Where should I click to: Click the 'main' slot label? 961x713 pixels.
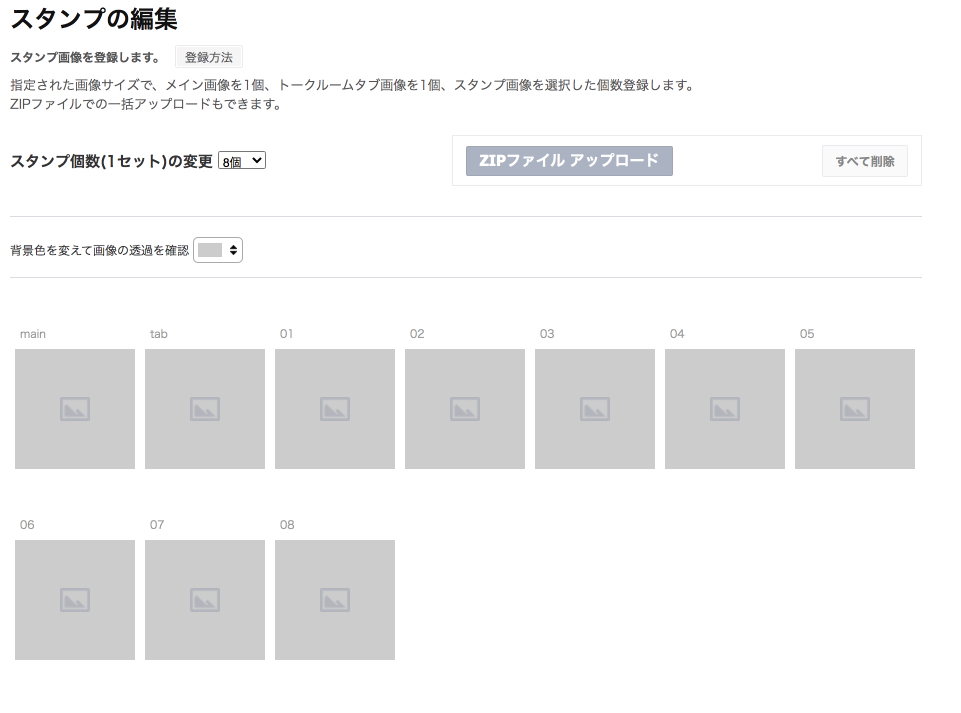[32, 334]
